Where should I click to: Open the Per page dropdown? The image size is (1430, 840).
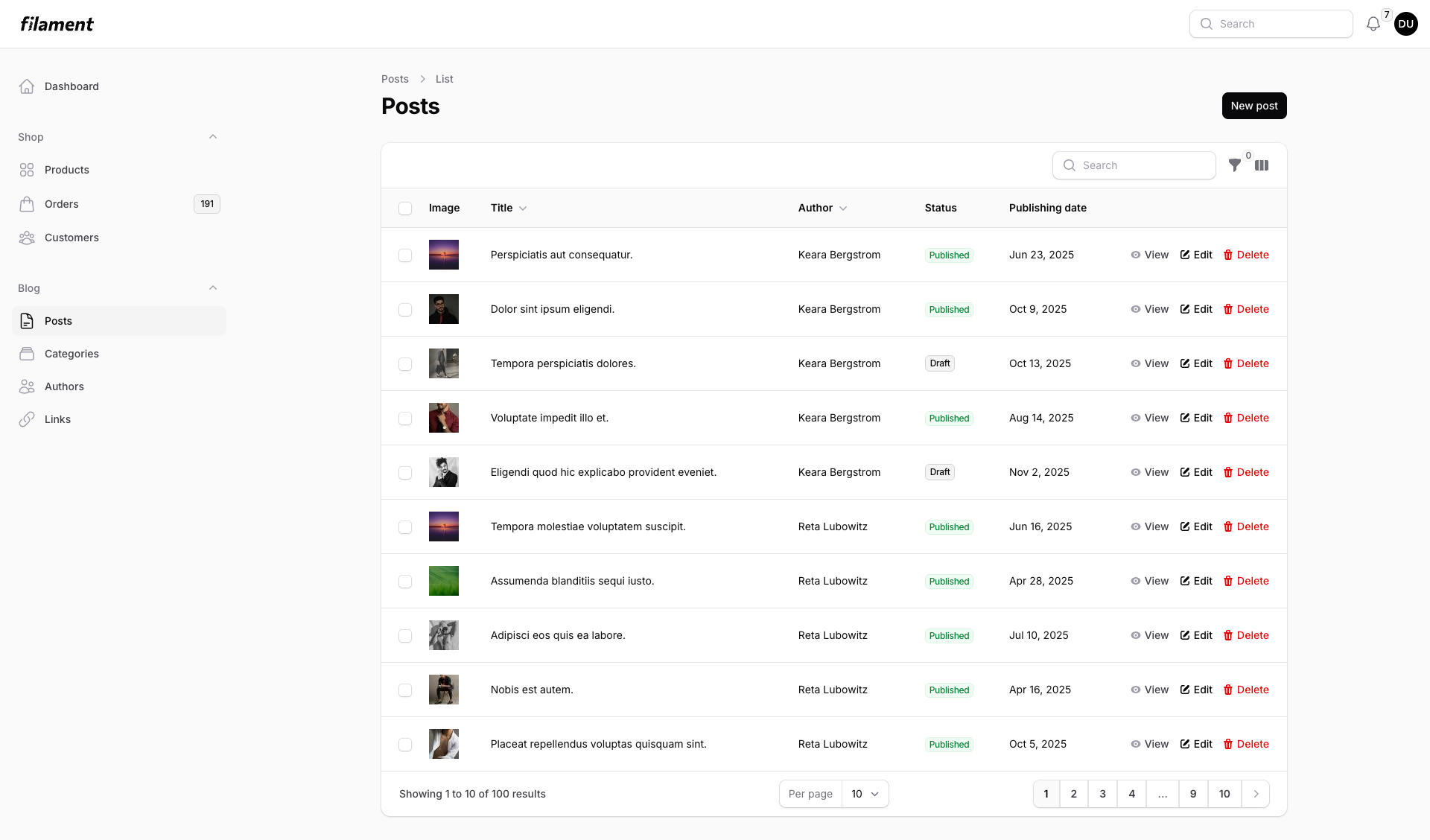coord(865,794)
